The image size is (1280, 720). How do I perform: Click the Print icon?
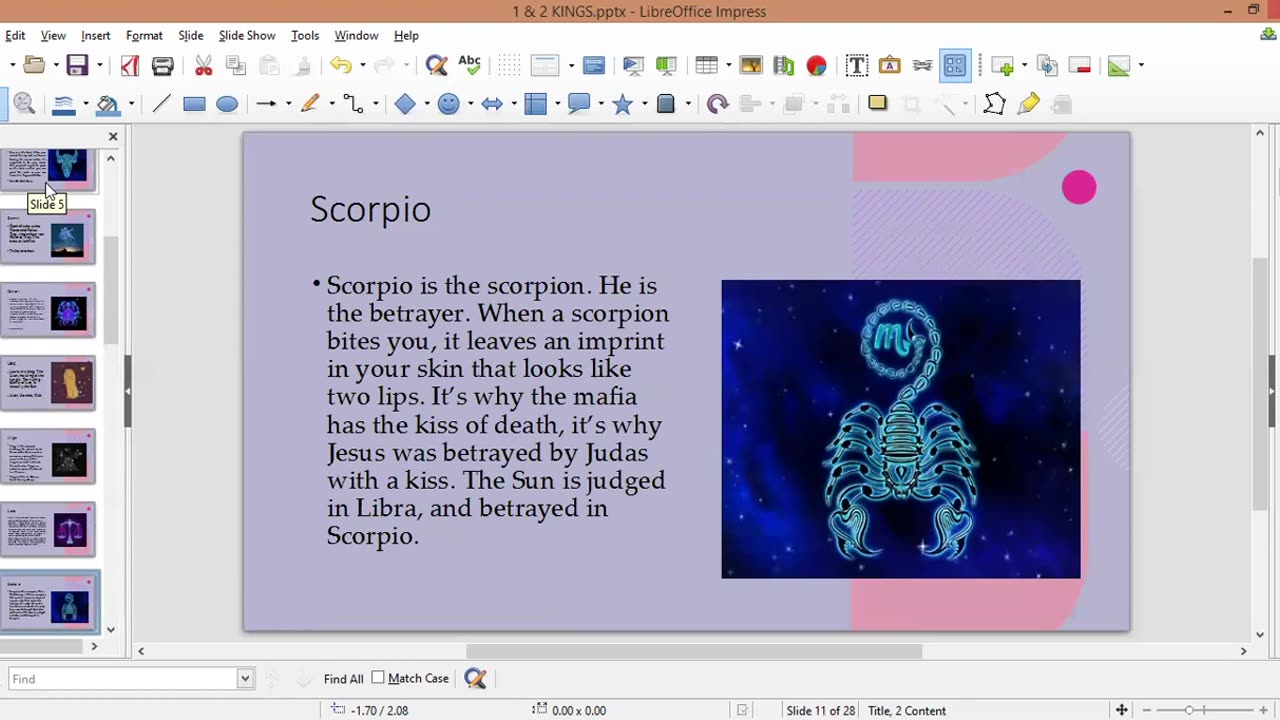pyautogui.click(x=162, y=66)
